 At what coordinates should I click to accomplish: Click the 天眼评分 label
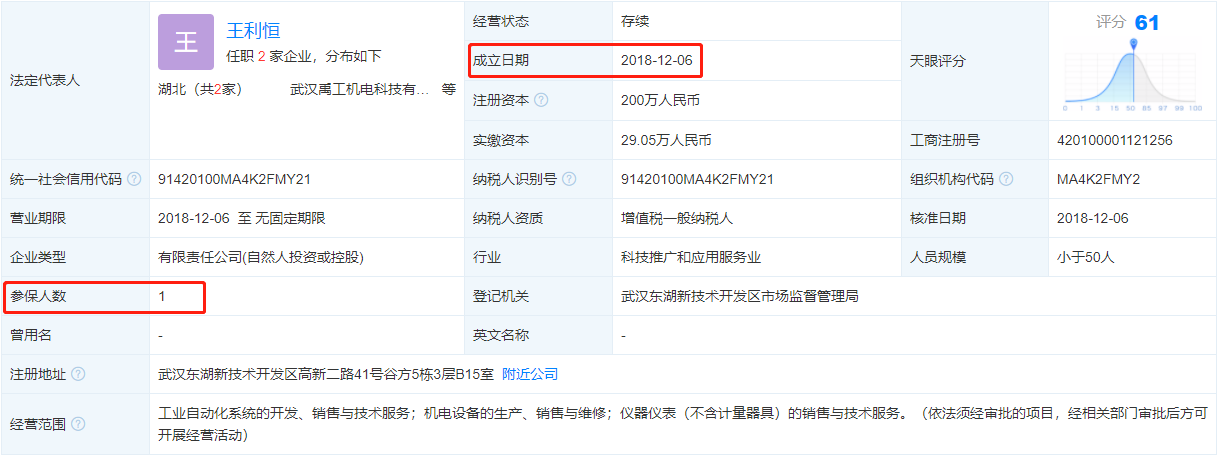[938, 61]
